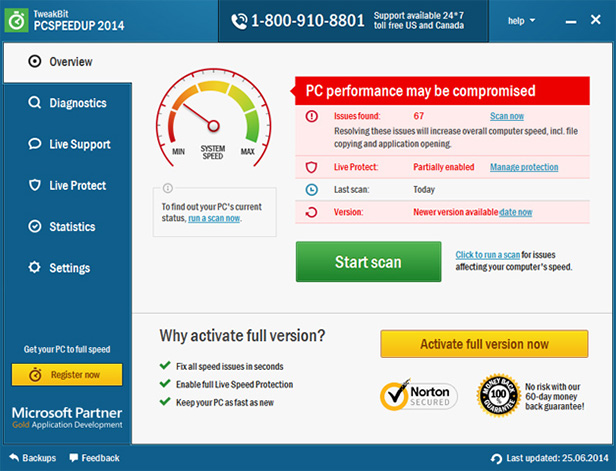Click the Scan now link
This screenshot has width=616, height=471.
[x=507, y=116]
